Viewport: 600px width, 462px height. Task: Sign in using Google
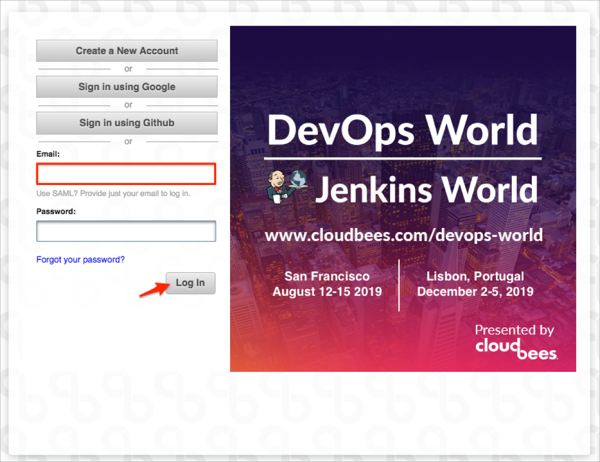click(x=126, y=87)
